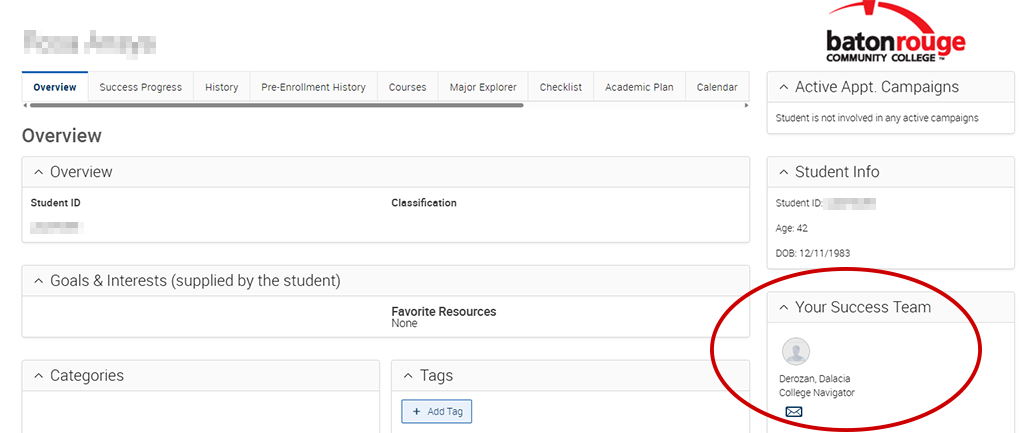Click the DOB: 12/11/1983 text

point(812,253)
